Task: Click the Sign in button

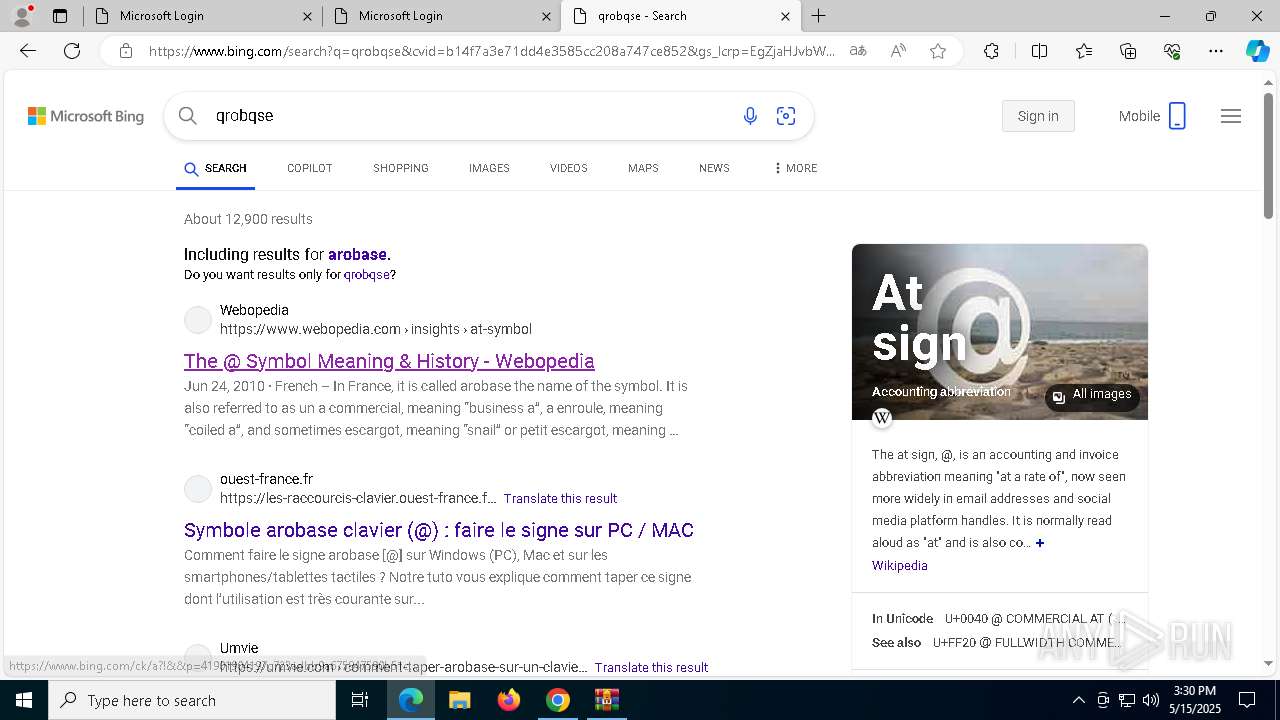Action: (x=1038, y=116)
